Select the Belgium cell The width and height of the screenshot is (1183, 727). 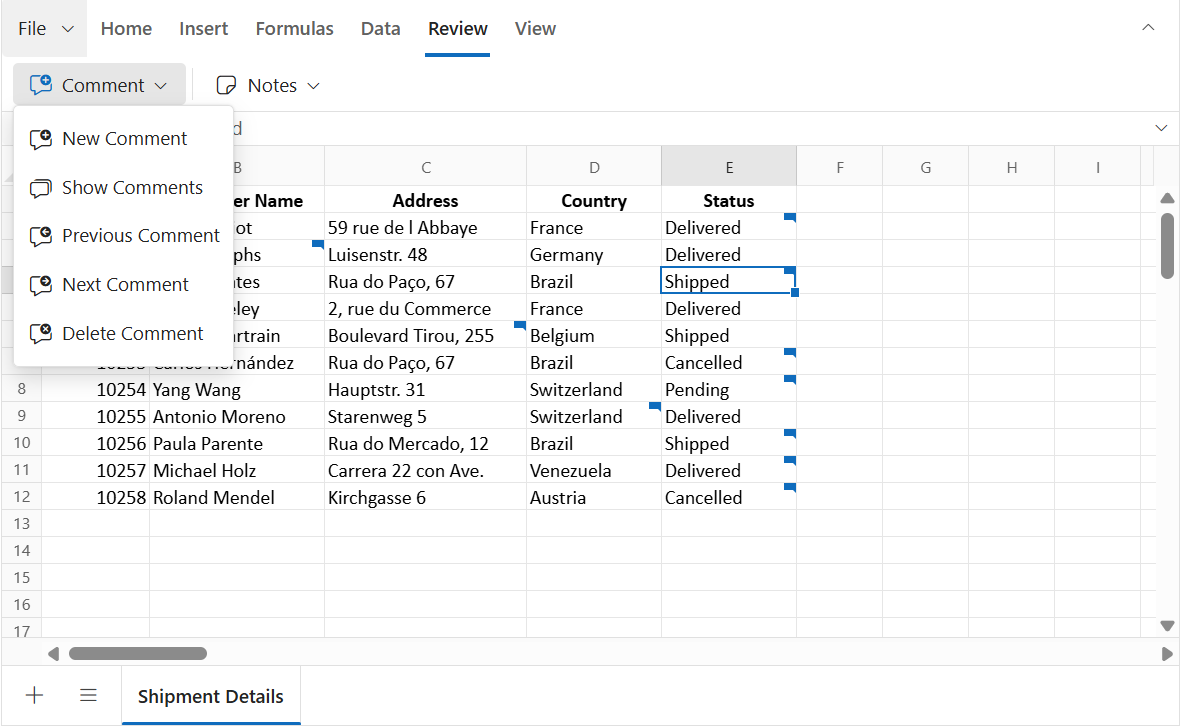coord(594,336)
